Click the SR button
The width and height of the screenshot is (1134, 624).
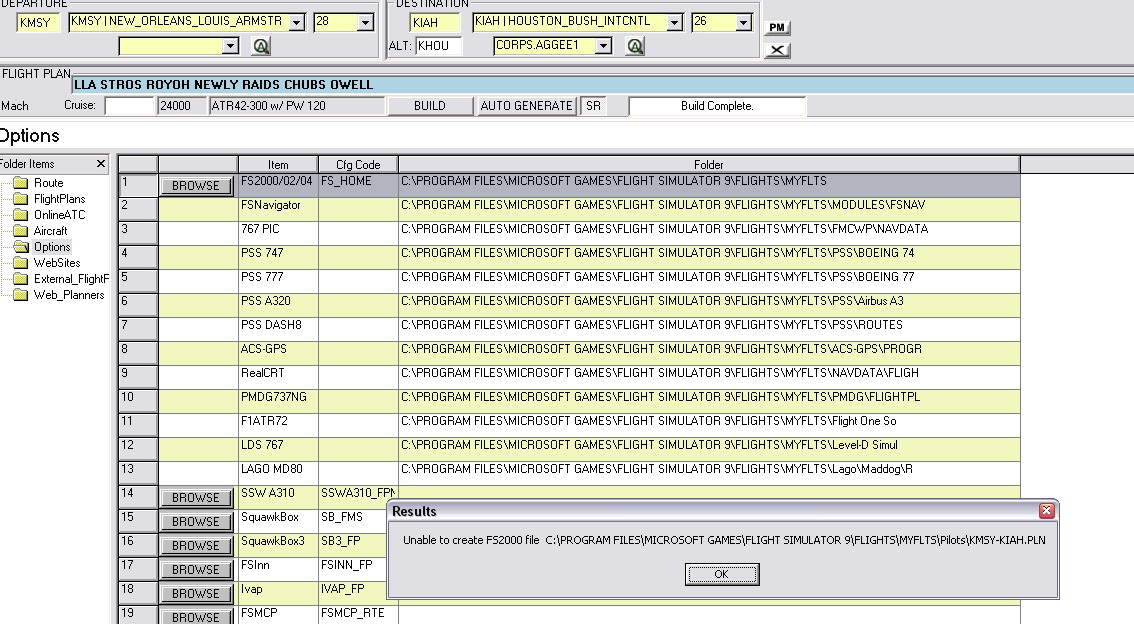coord(593,106)
